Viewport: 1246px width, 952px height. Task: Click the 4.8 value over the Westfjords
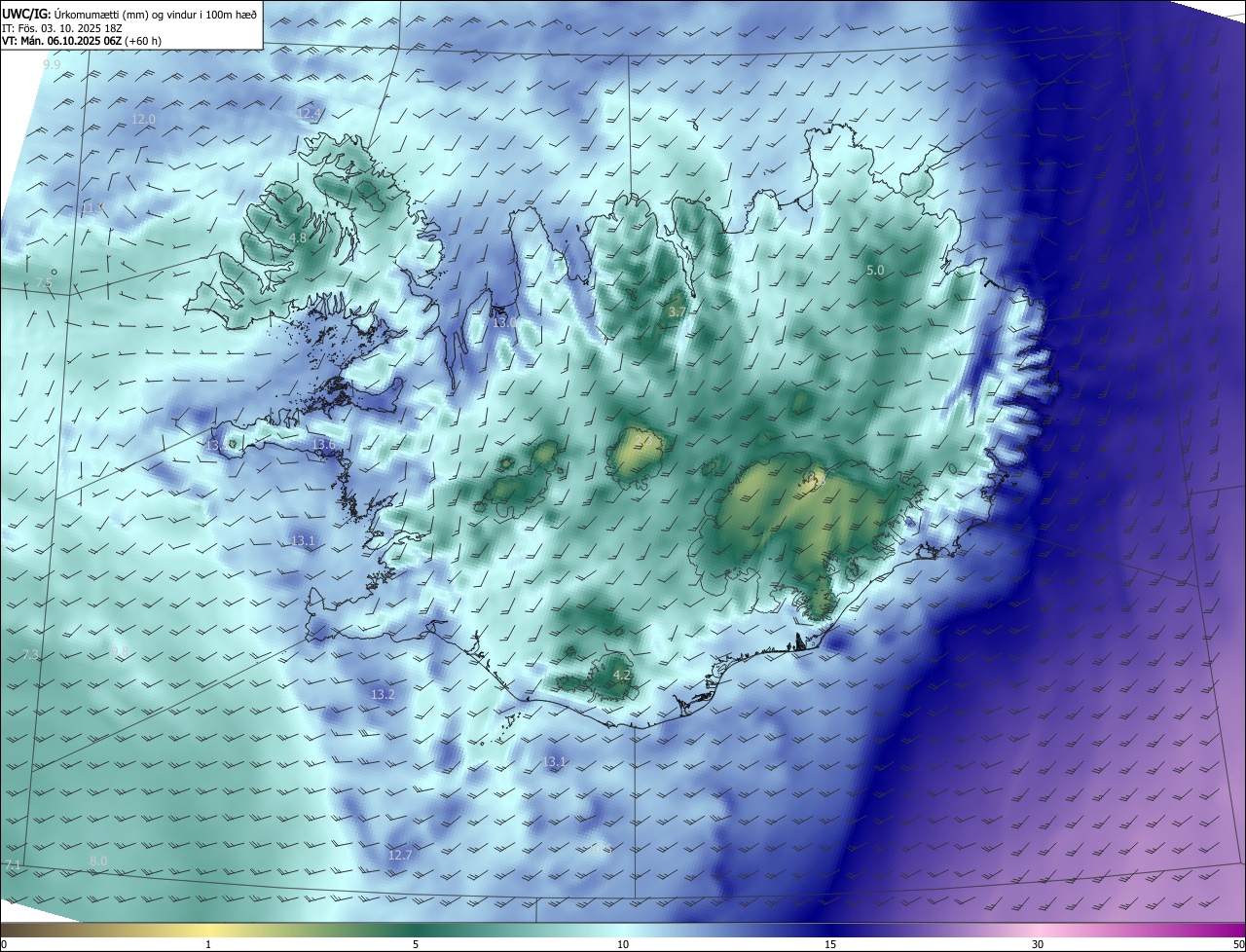click(x=299, y=238)
